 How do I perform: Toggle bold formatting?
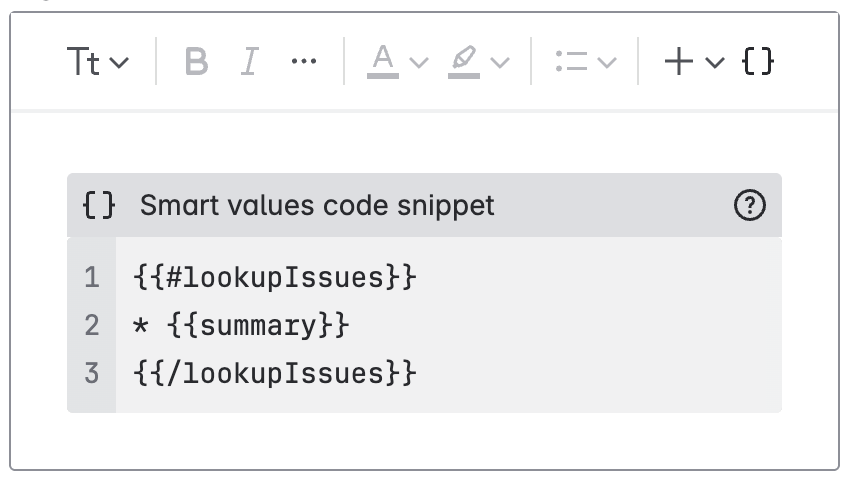point(197,62)
